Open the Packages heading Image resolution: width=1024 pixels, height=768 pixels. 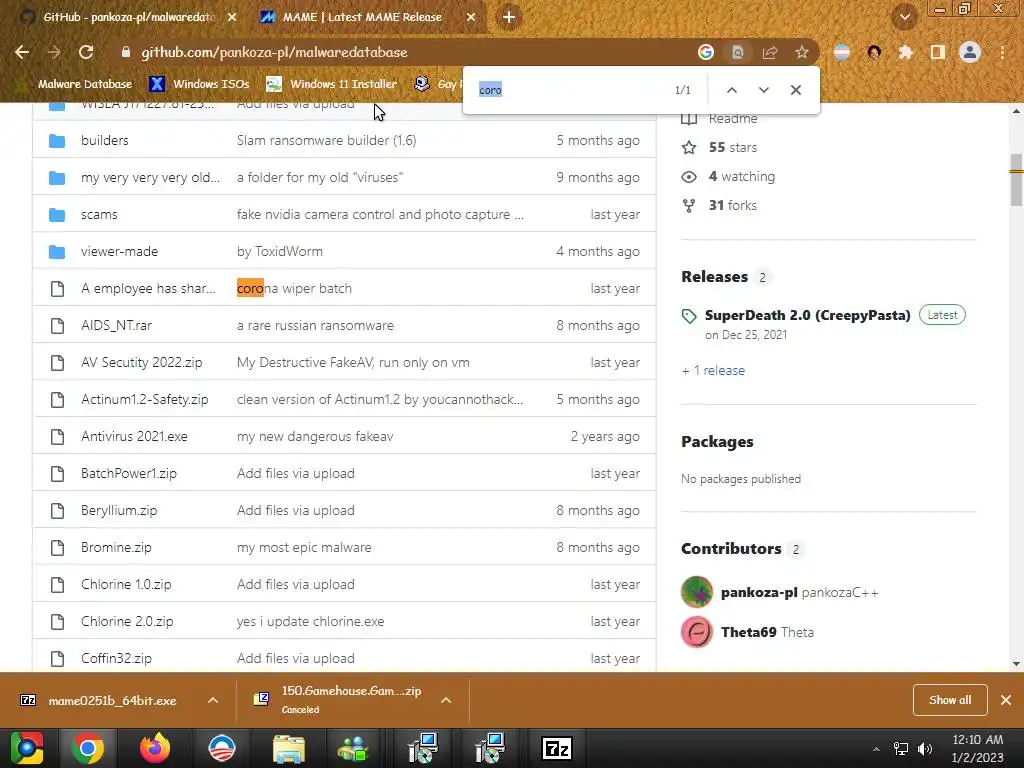coord(717,442)
